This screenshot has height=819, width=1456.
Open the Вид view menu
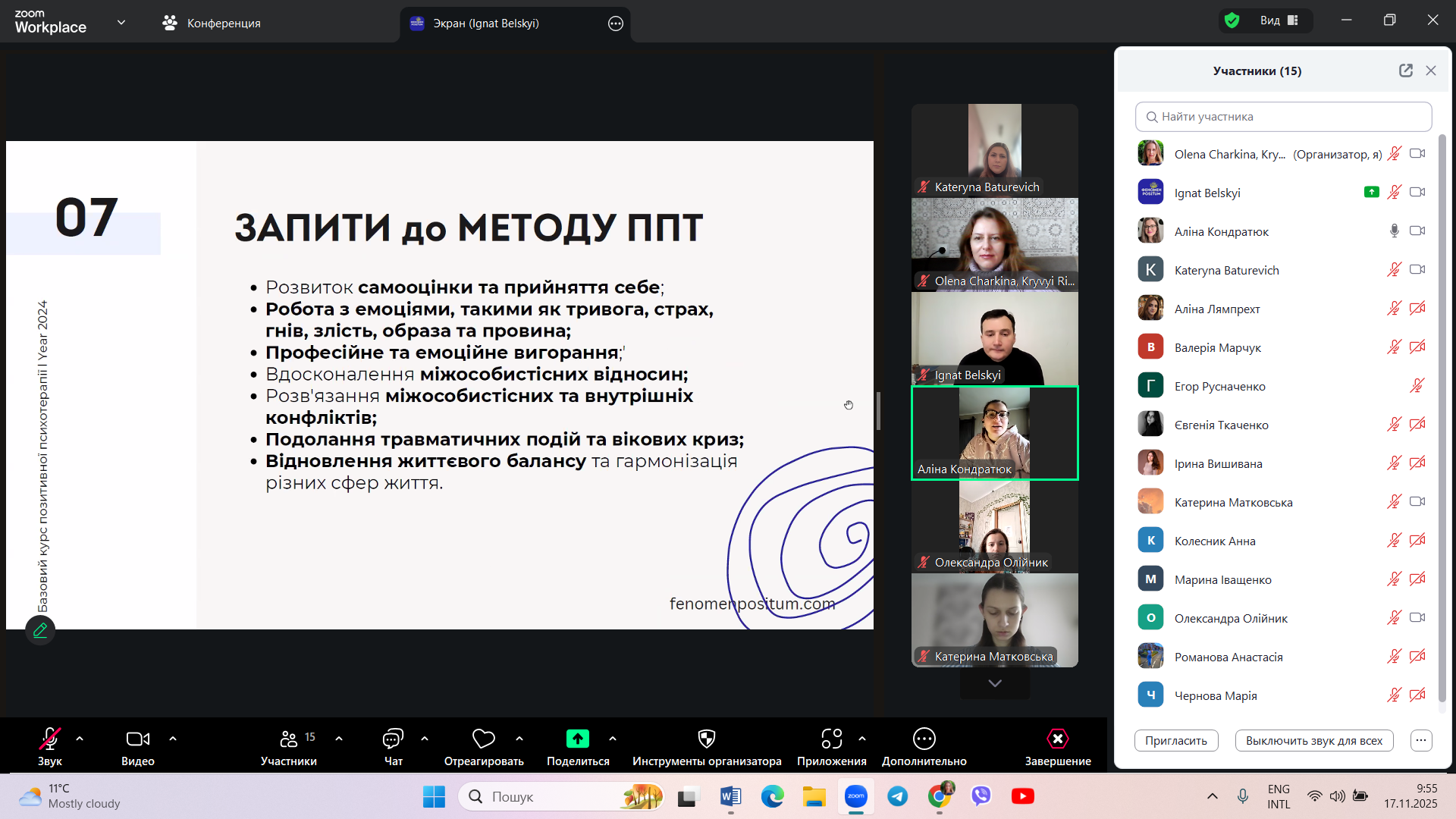pos(1279,20)
